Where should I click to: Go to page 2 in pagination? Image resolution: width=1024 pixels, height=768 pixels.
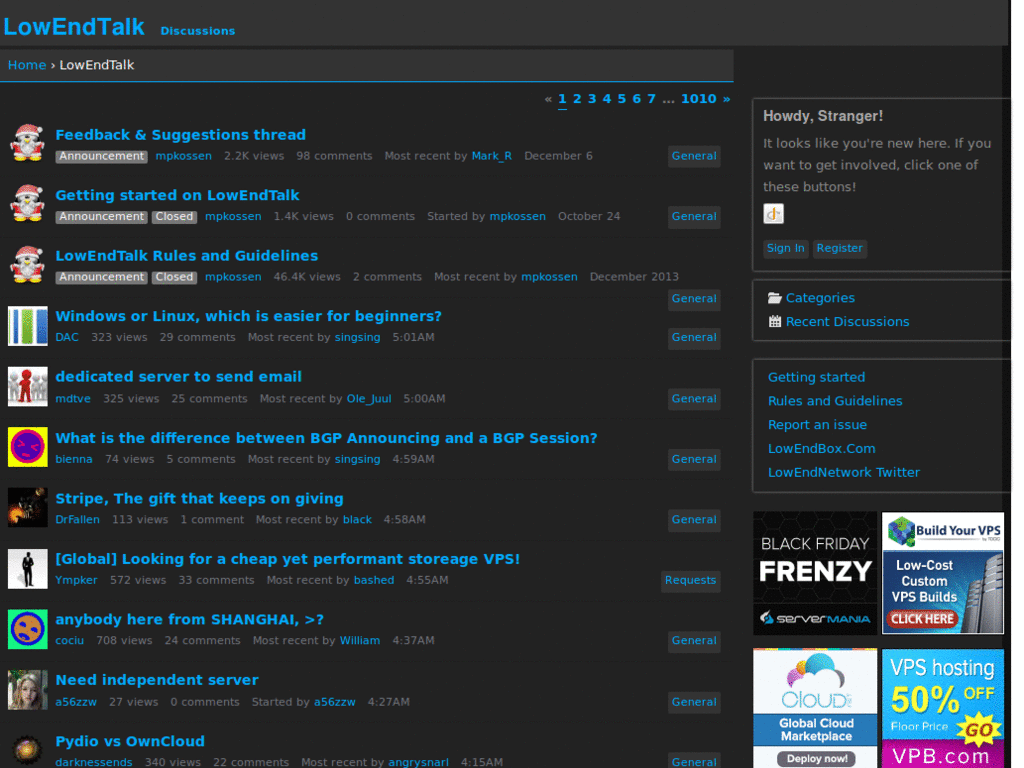pyautogui.click(x=577, y=99)
